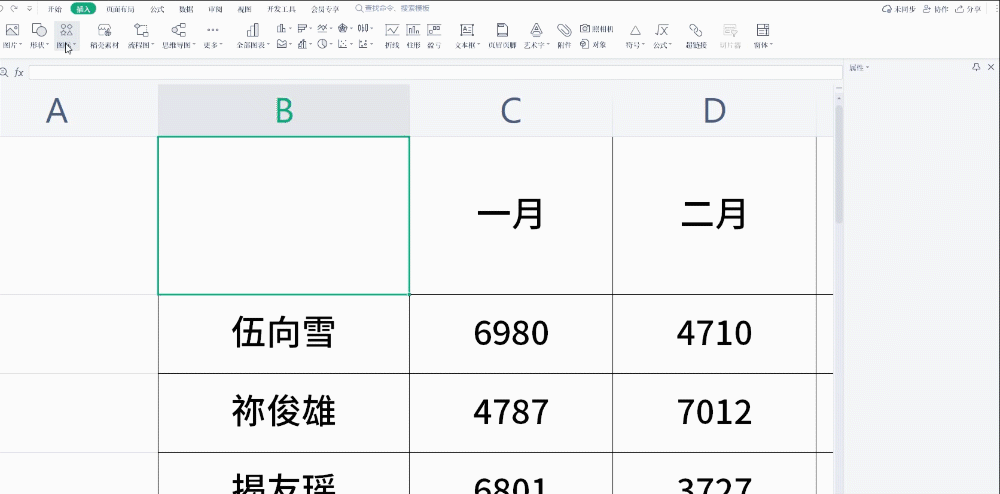The height and width of the screenshot is (494, 1000).
Task: Insert WordArt (艺术字)
Action: (x=536, y=36)
